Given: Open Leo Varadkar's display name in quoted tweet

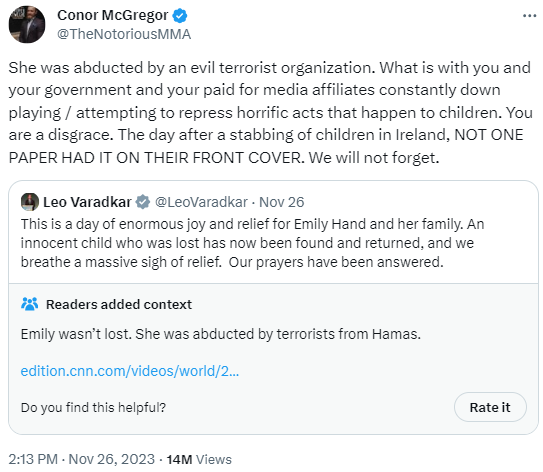Looking at the screenshot, I should (87, 202).
